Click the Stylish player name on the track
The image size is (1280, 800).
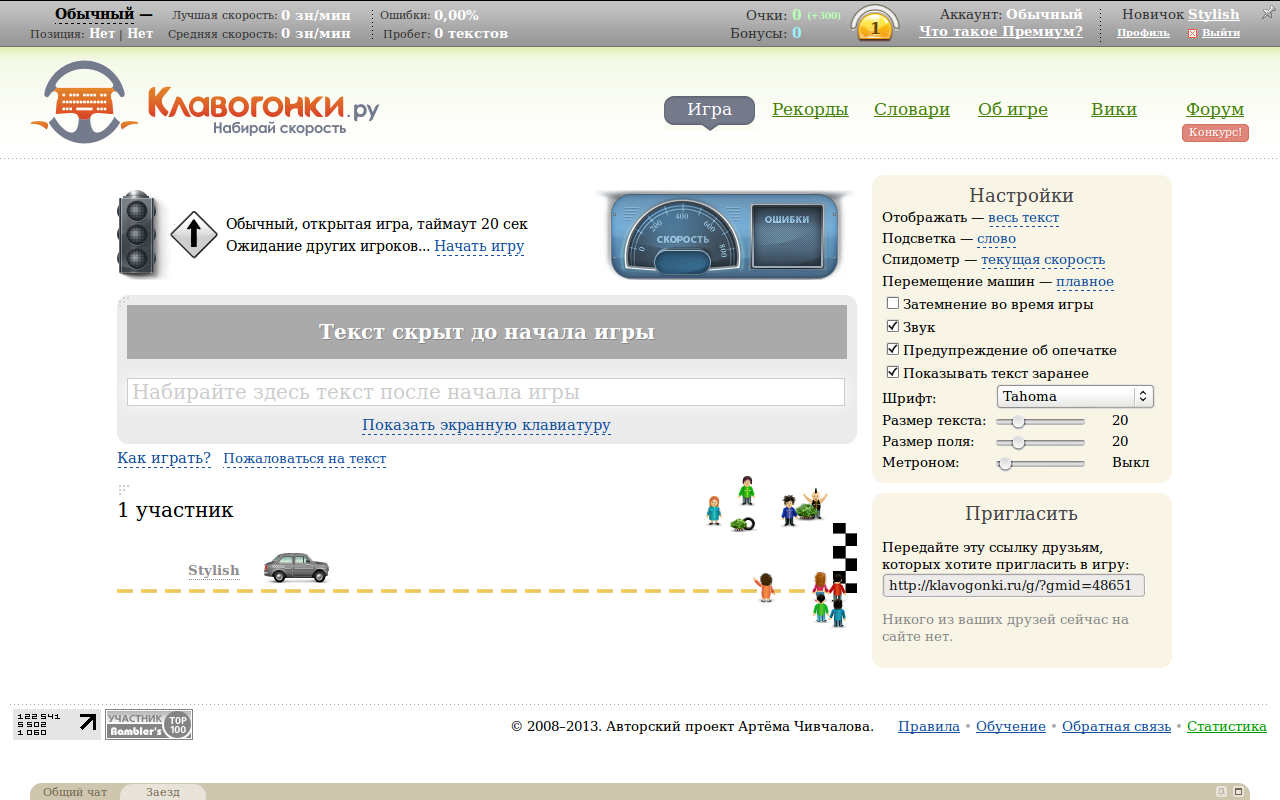[214, 571]
